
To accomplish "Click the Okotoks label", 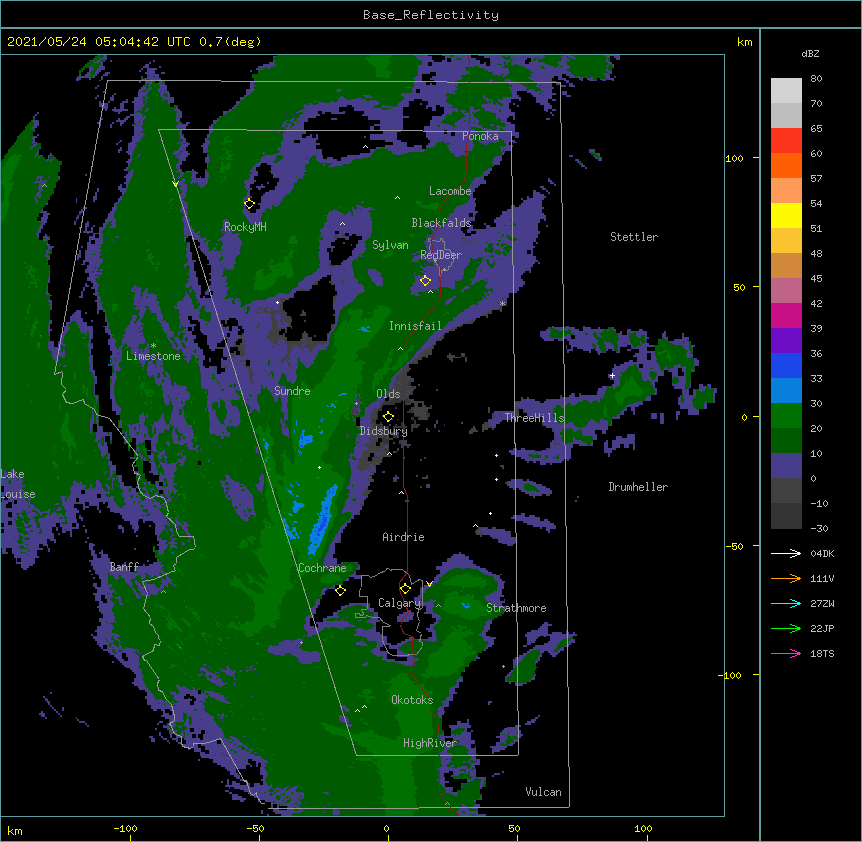I will (x=412, y=700).
